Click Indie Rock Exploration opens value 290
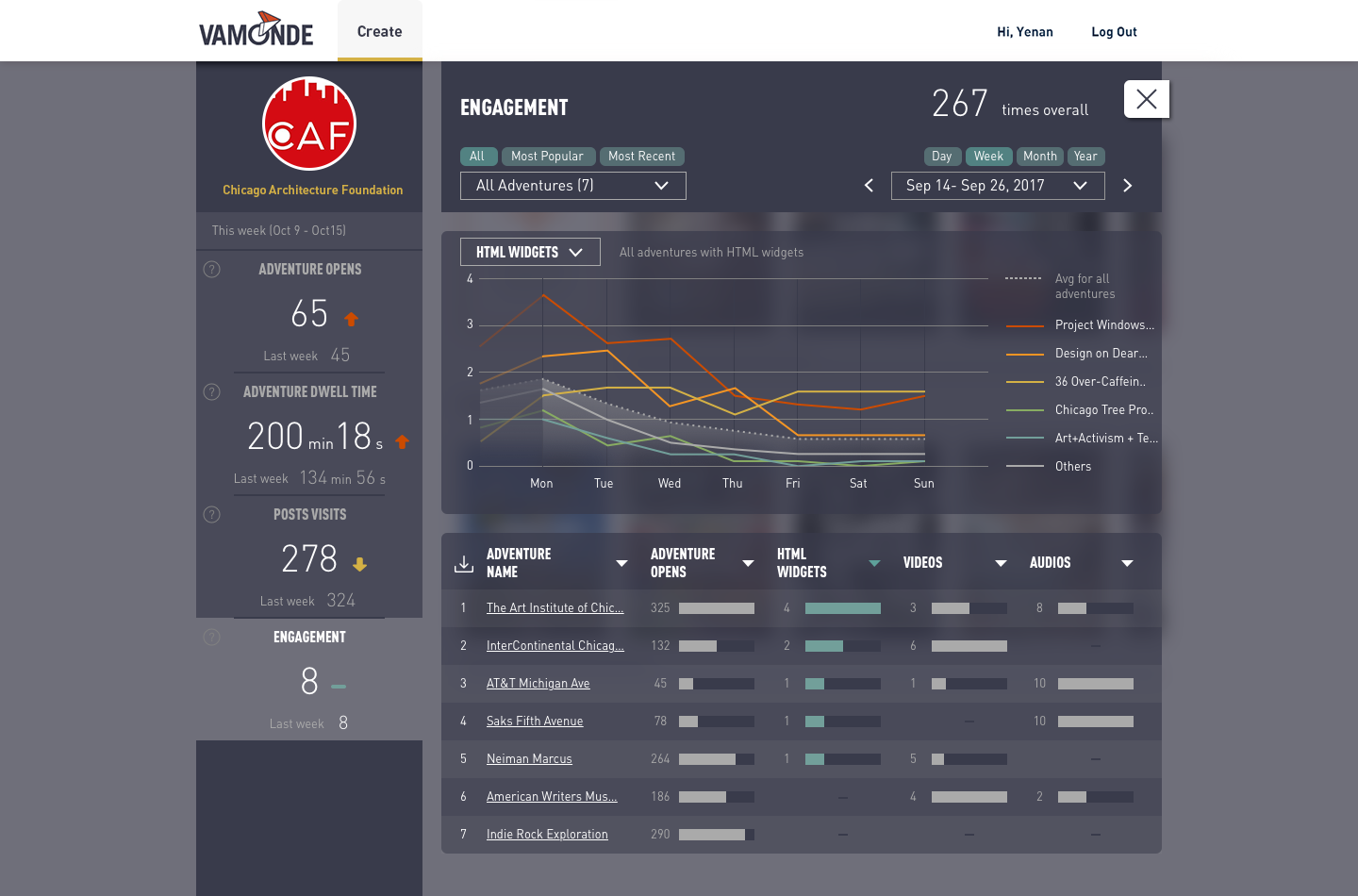The image size is (1358, 896). (660, 835)
